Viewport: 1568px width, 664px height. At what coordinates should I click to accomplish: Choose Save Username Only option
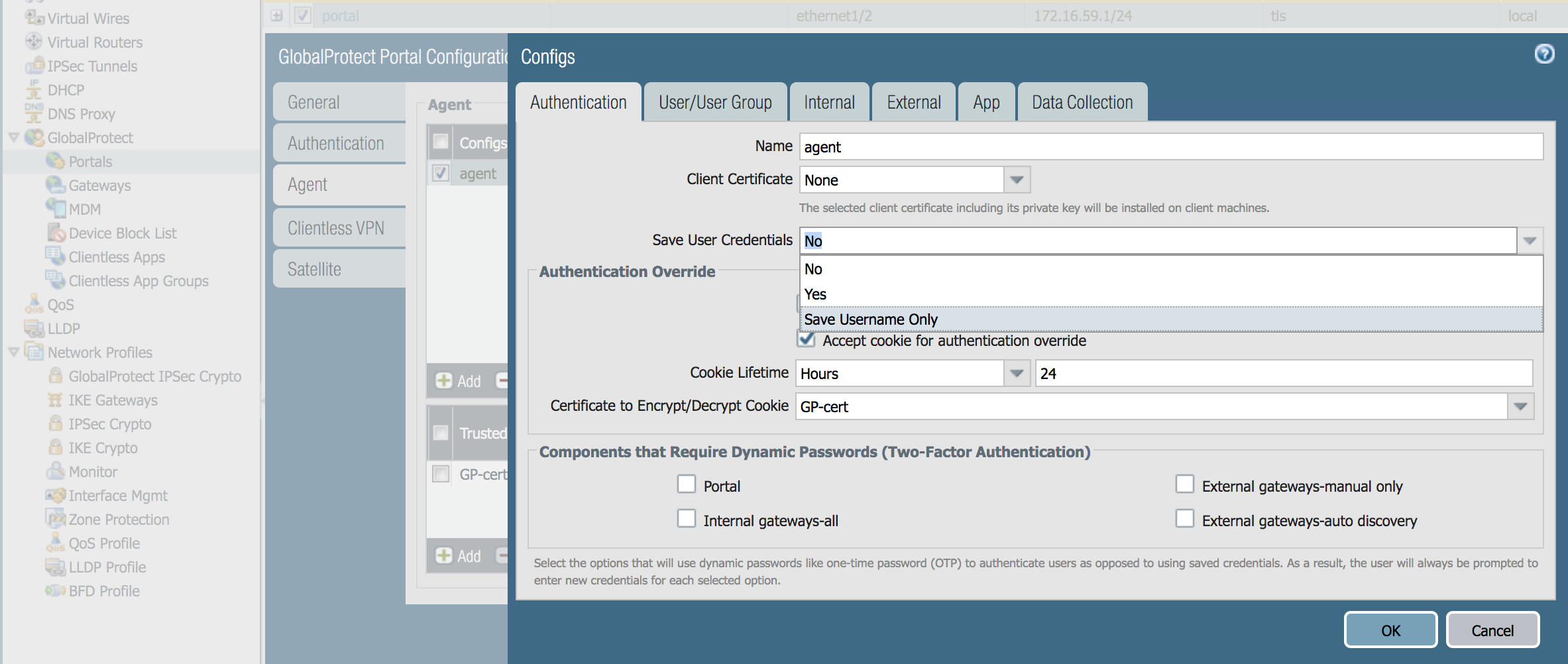pos(871,319)
